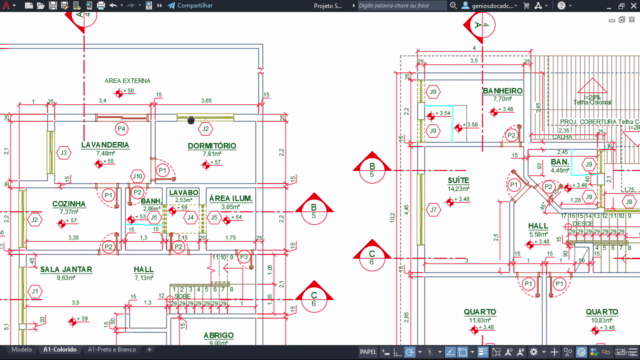Open status bar customization menu icon
The image size is (640, 360).
[633, 352]
